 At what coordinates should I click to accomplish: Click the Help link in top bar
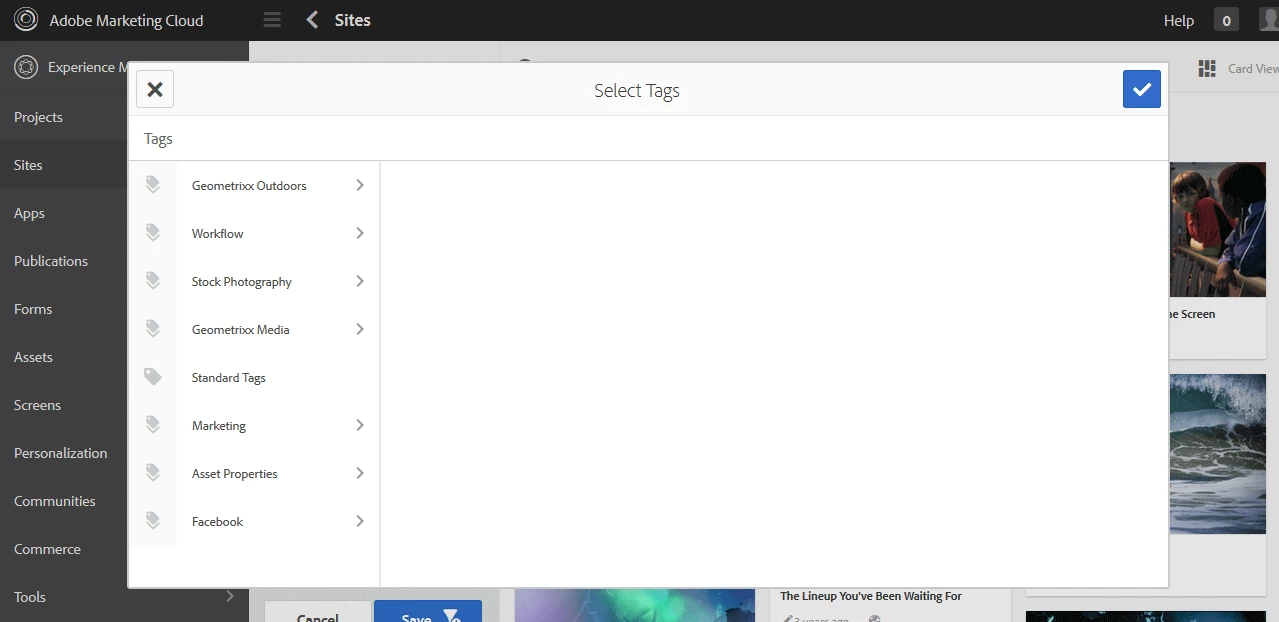tap(1179, 20)
